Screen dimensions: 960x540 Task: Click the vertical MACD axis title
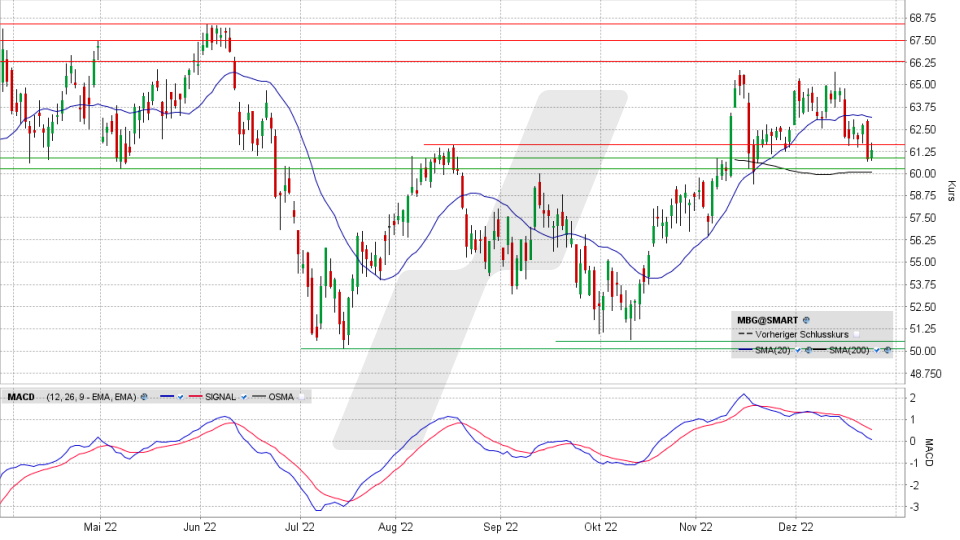pos(929,452)
